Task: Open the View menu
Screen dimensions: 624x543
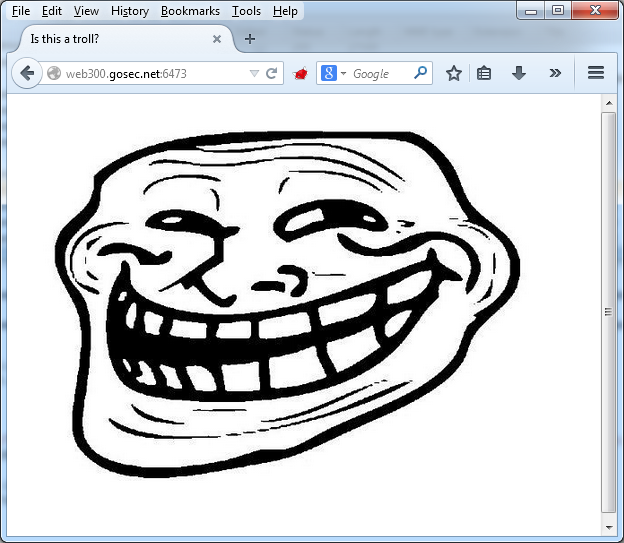Action: click(86, 11)
